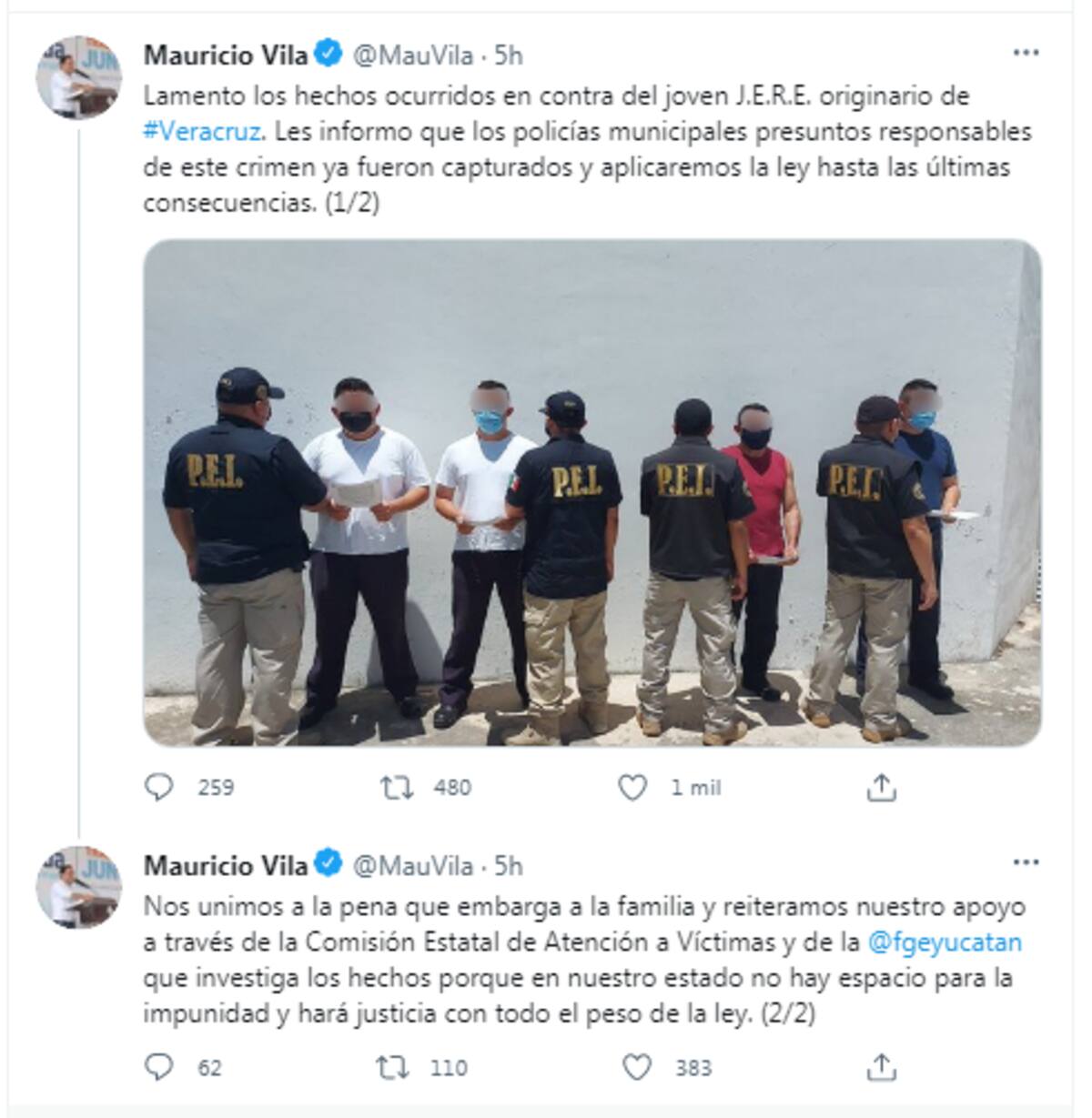Open the more options menu on first tweet
This screenshot has width=1092, height=1118.
click(1026, 53)
